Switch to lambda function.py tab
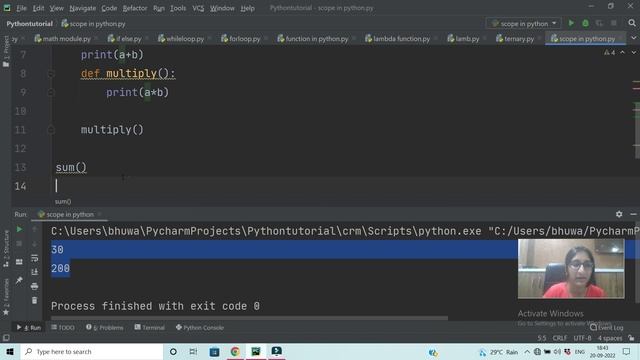The width and height of the screenshot is (640, 360). 401,39
